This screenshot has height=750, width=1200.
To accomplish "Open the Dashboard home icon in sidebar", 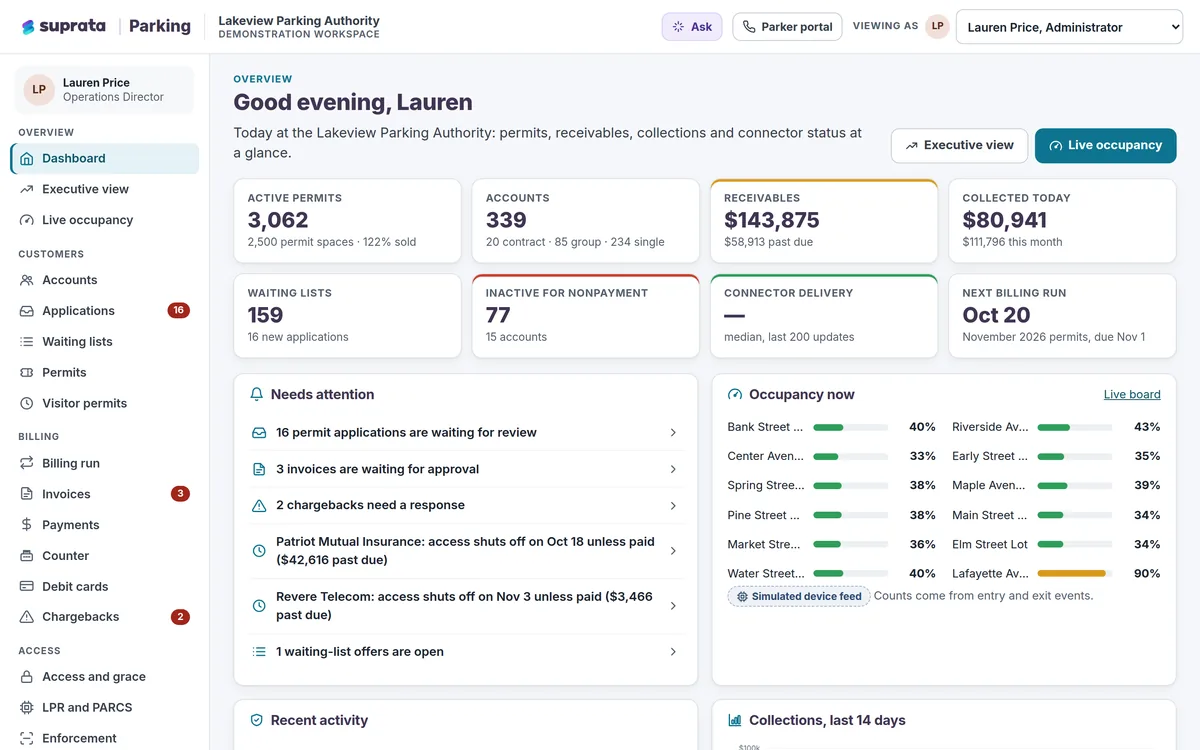I will click(27, 158).
